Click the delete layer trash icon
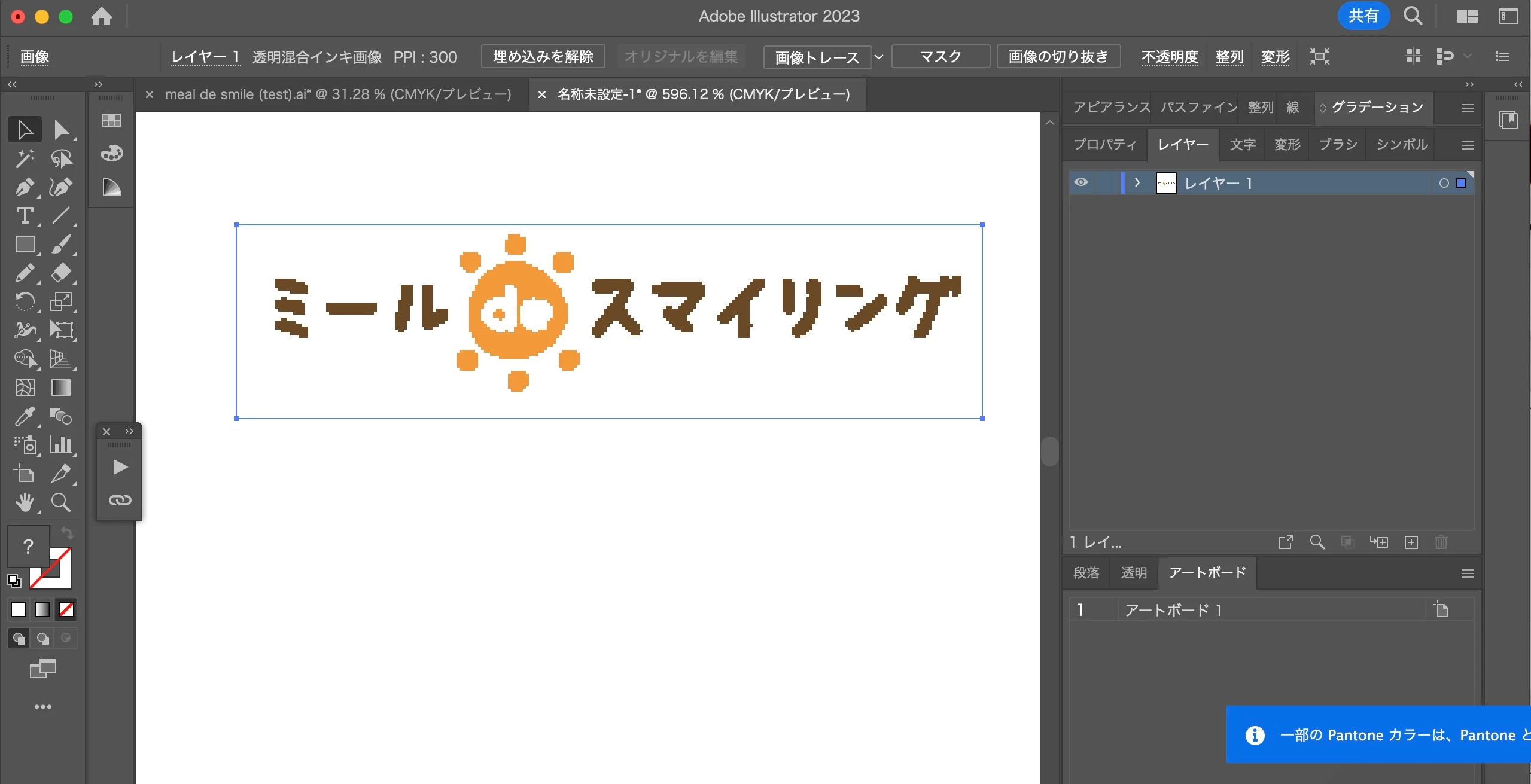Viewport: 1531px width, 784px height. pos(1441,542)
